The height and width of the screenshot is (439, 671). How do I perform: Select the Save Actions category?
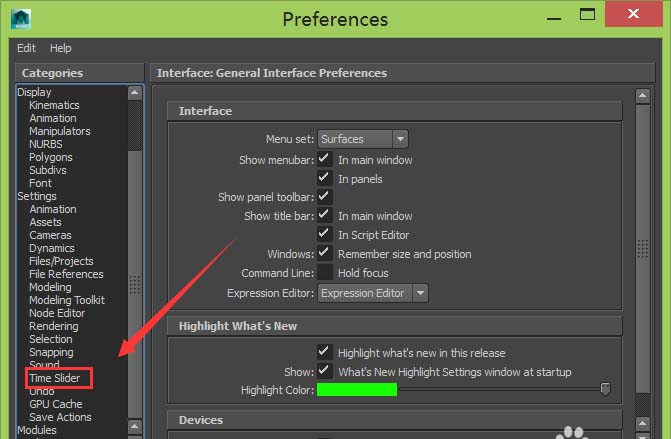tap(60, 417)
